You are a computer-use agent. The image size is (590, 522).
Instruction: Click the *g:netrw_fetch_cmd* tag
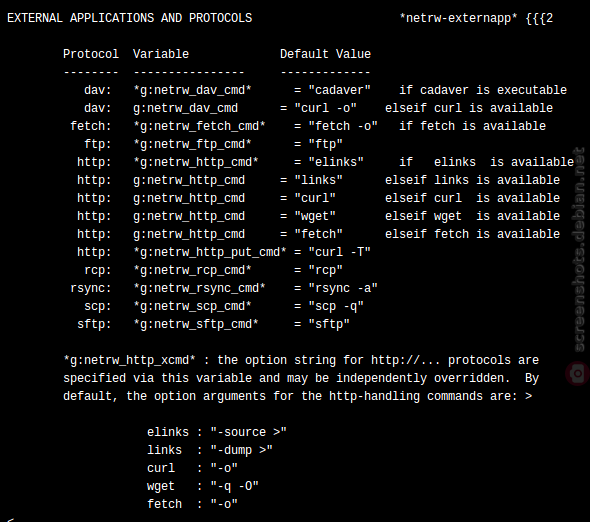[x=199, y=126]
